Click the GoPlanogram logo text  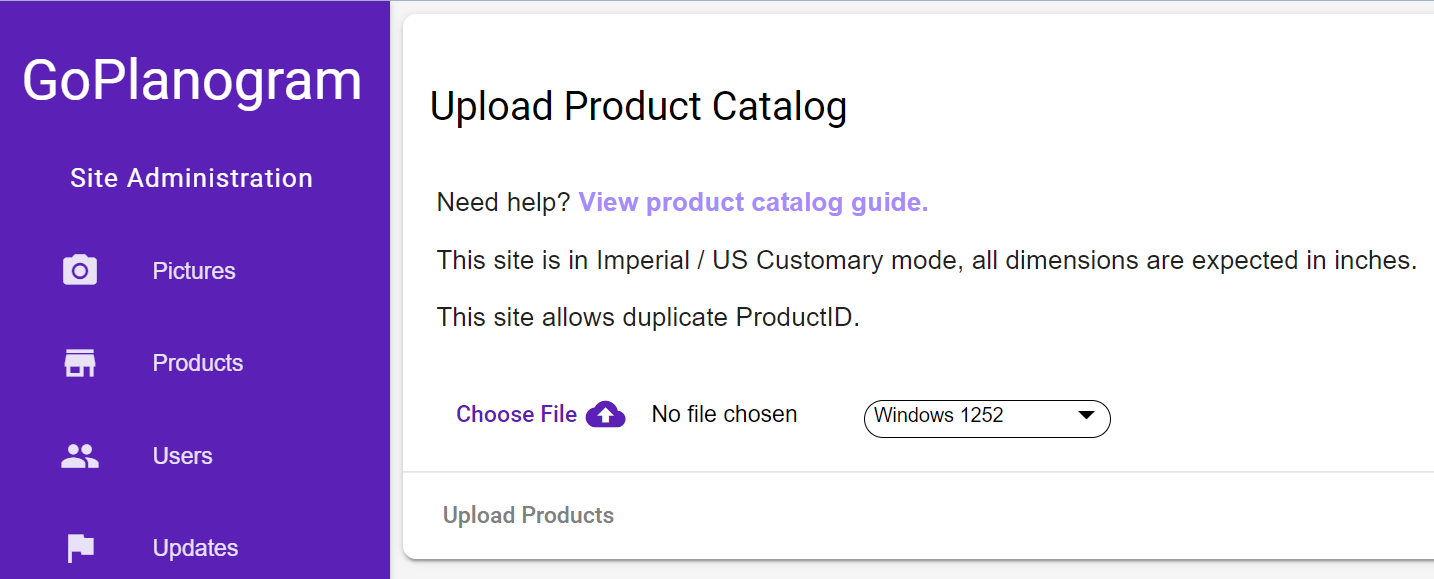tap(192, 80)
